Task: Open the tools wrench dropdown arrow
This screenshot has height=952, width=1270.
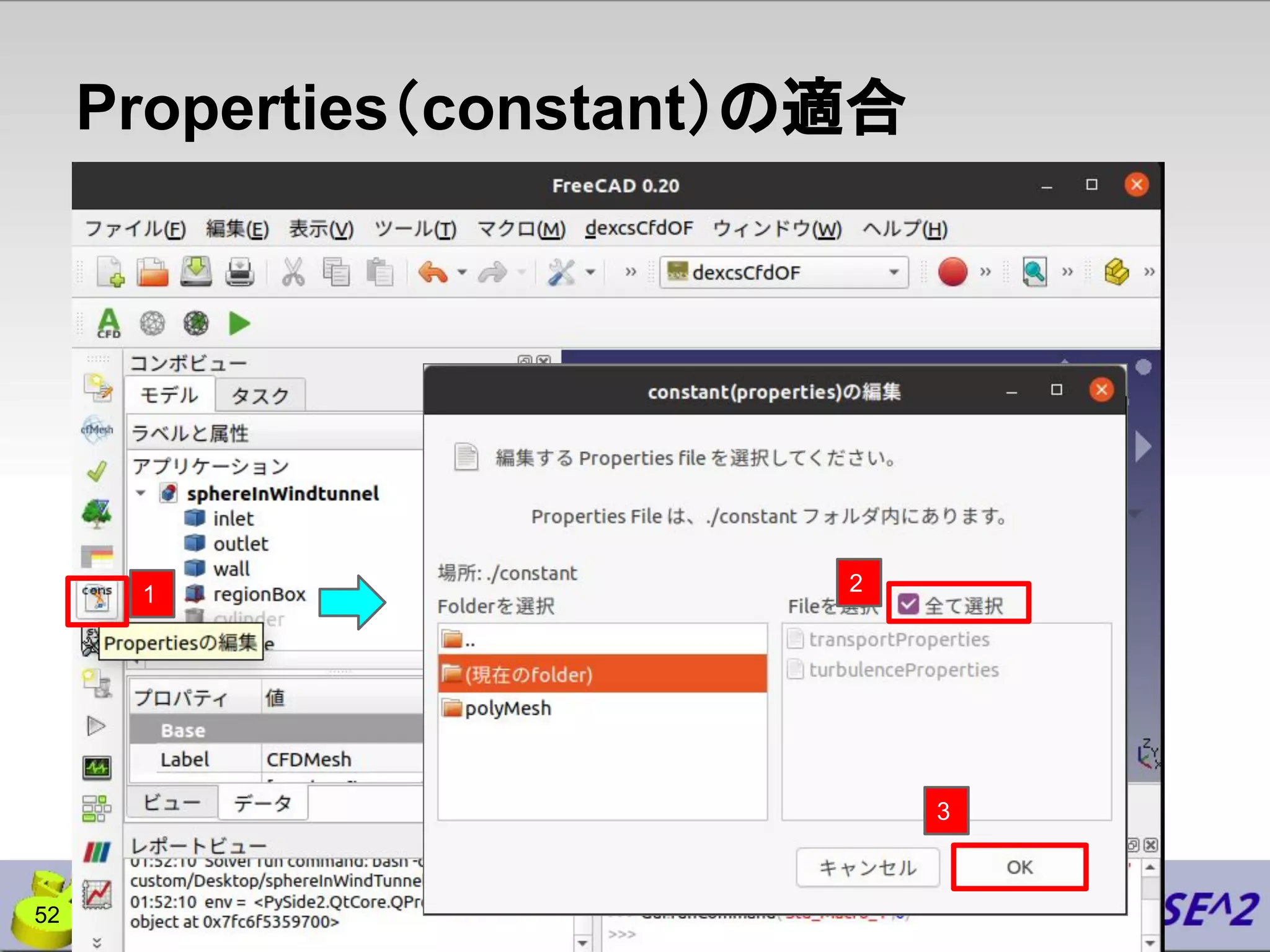Action: (590, 272)
